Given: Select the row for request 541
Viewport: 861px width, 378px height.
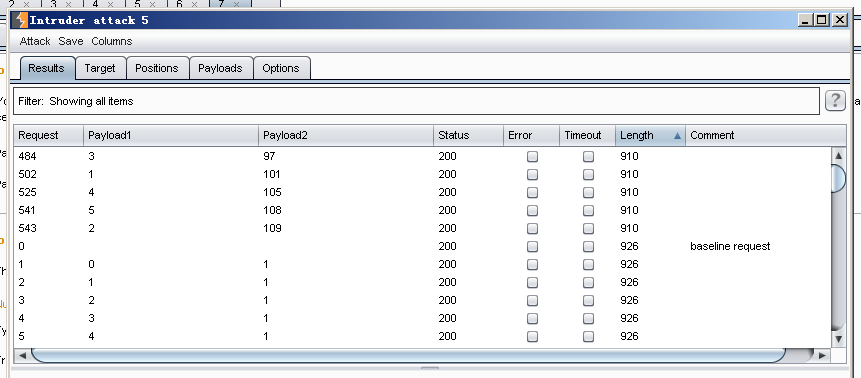Looking at the screenshot, I should 423,210.
